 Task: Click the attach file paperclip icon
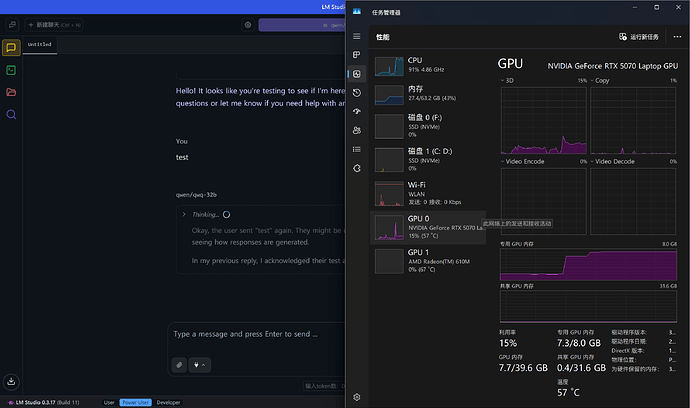pyautogui.click(x=179, y=365)
